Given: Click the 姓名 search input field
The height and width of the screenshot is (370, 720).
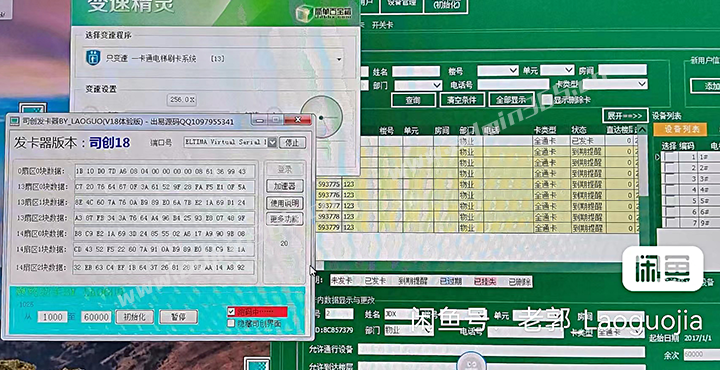Looking at the screenshot, I should pos(416,71).
